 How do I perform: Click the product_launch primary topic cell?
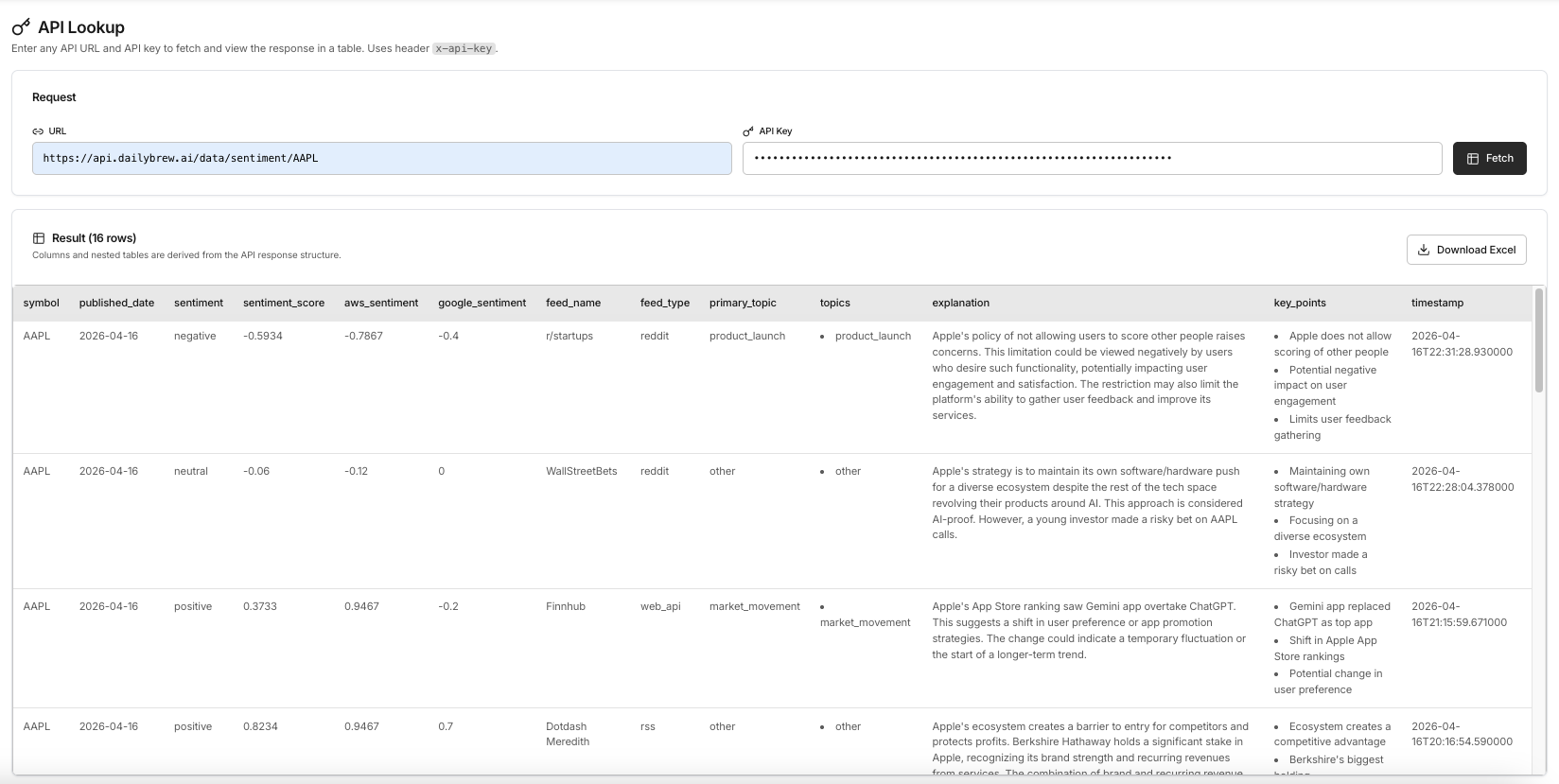tap(747, 336)
